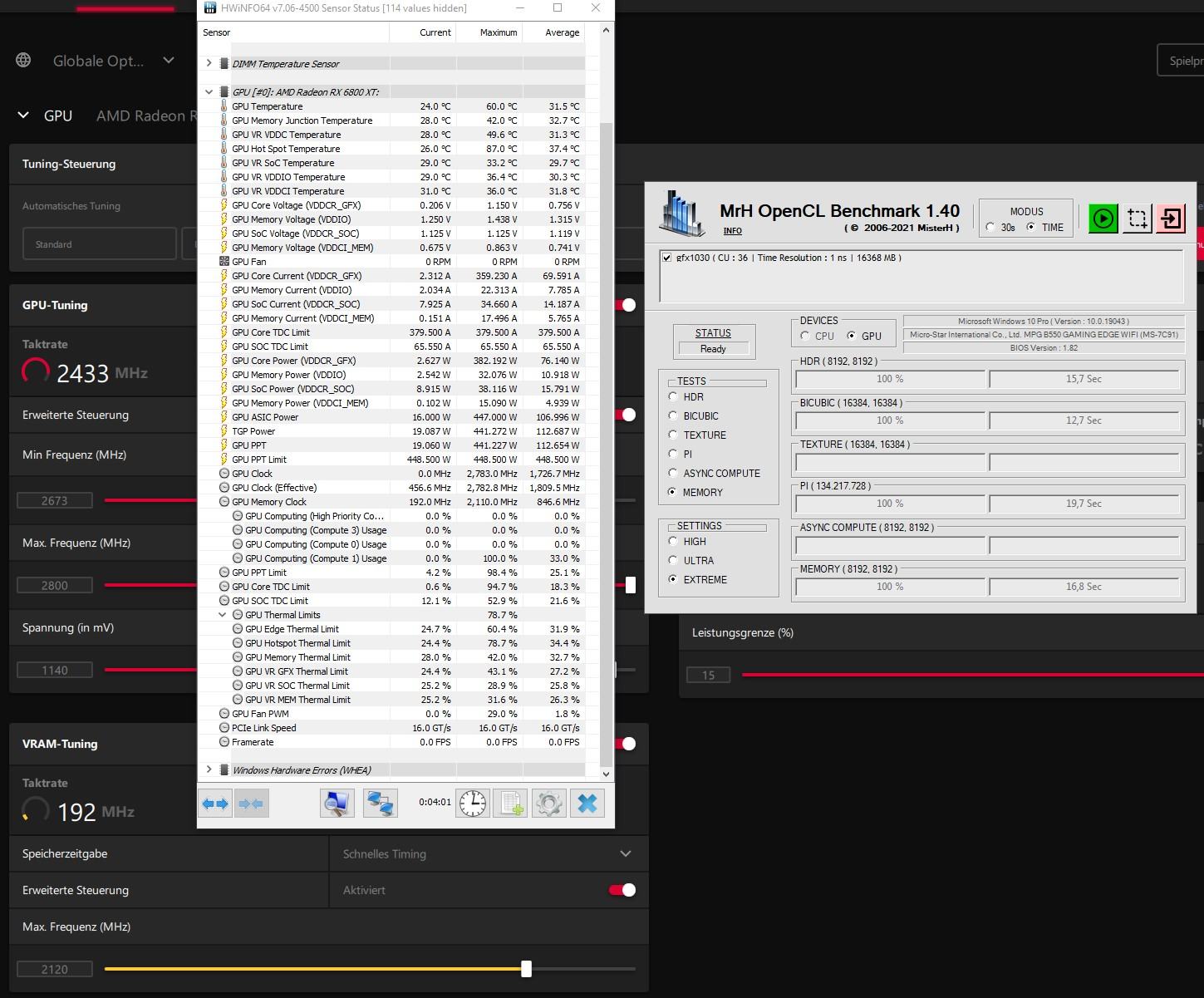The height and width of the screenshot is (998, 1204).
Task: Select the TIME modus radio button
Action: click(1031, 227)
